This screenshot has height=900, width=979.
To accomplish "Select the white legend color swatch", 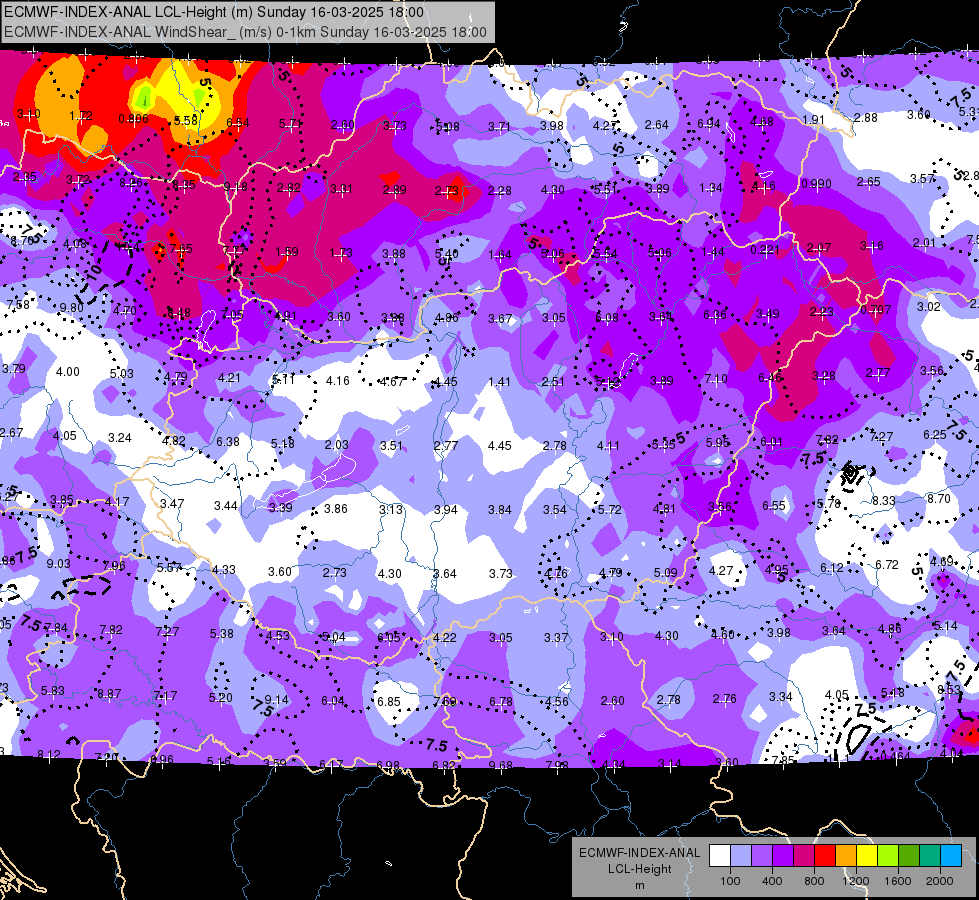I will coord(720,856).
